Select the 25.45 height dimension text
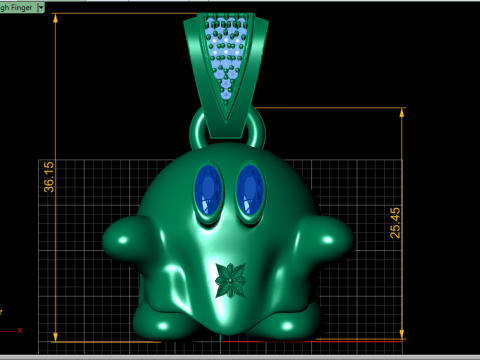 pyautogui.click(x=395, y=223)
